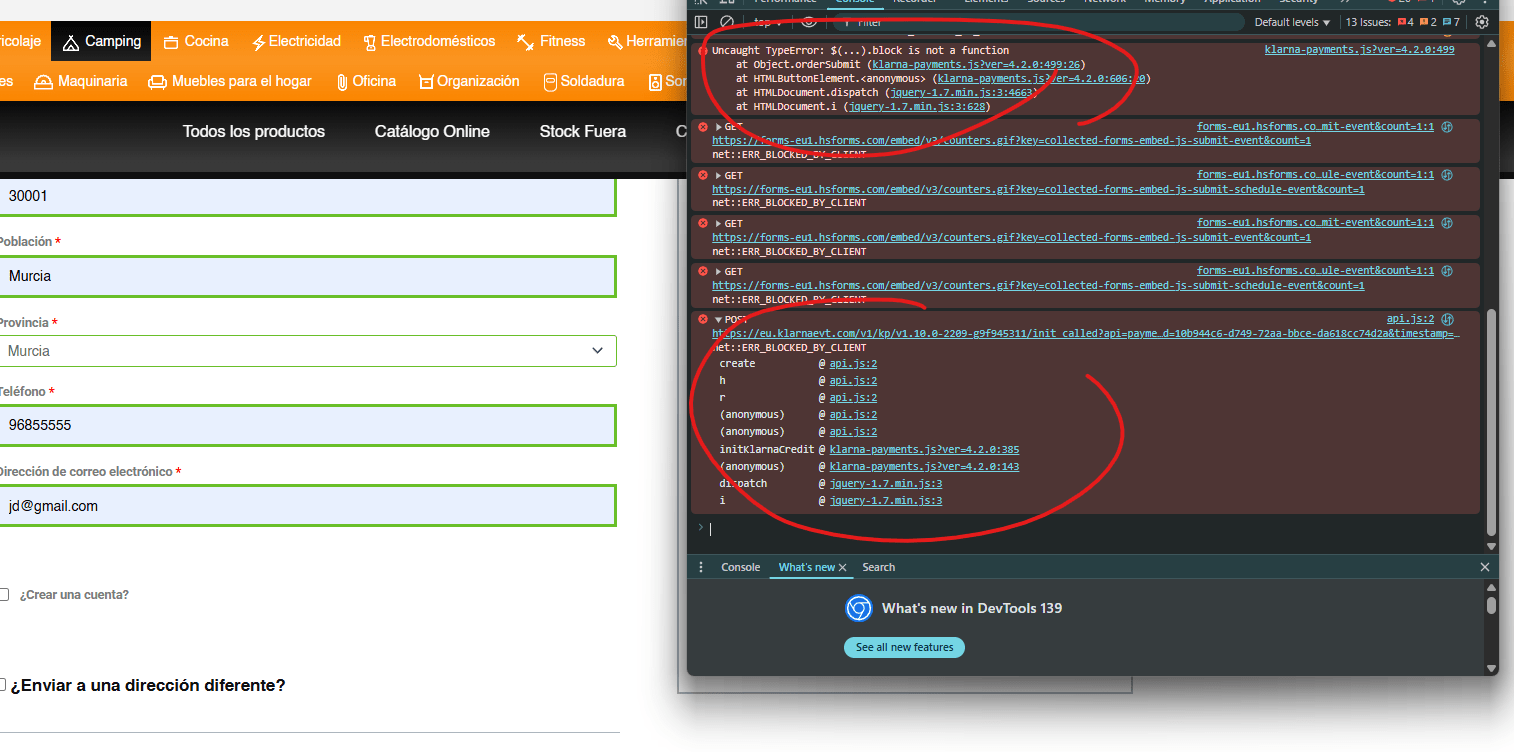Image resolution: width=1514 pixels, height=752 pixels.
Task: Check the ¿Crear una cuenta? checkbox
Action: coord(3,595)
